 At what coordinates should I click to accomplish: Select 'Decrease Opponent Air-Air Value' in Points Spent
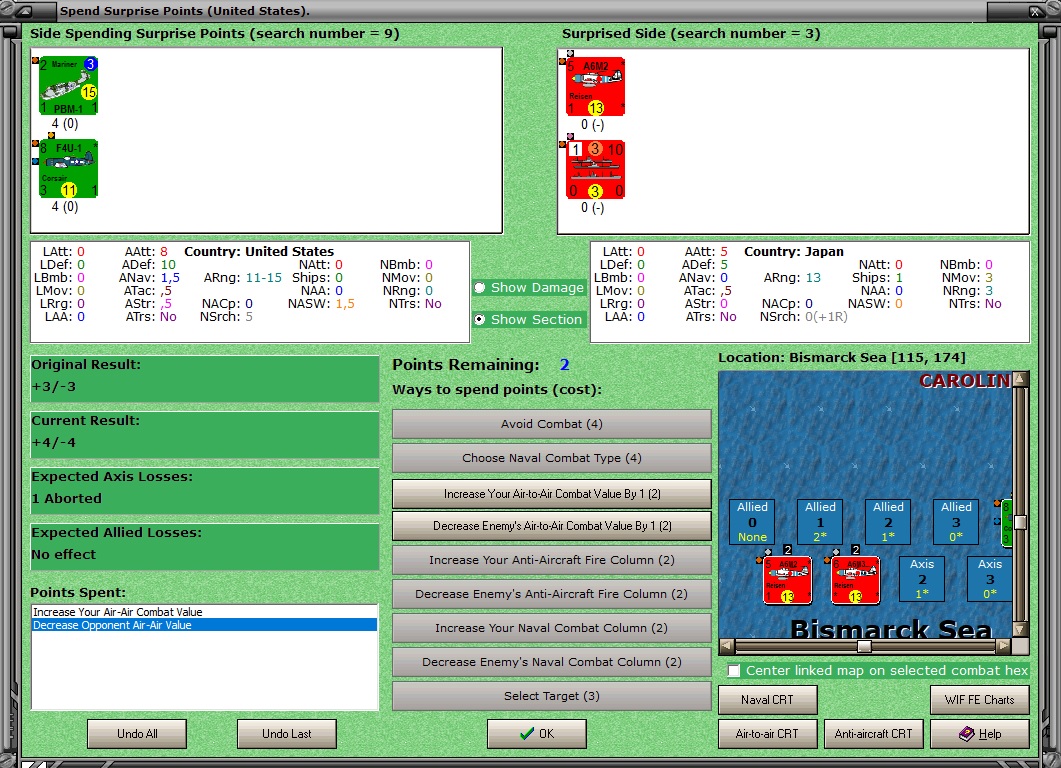click(204, 625)
